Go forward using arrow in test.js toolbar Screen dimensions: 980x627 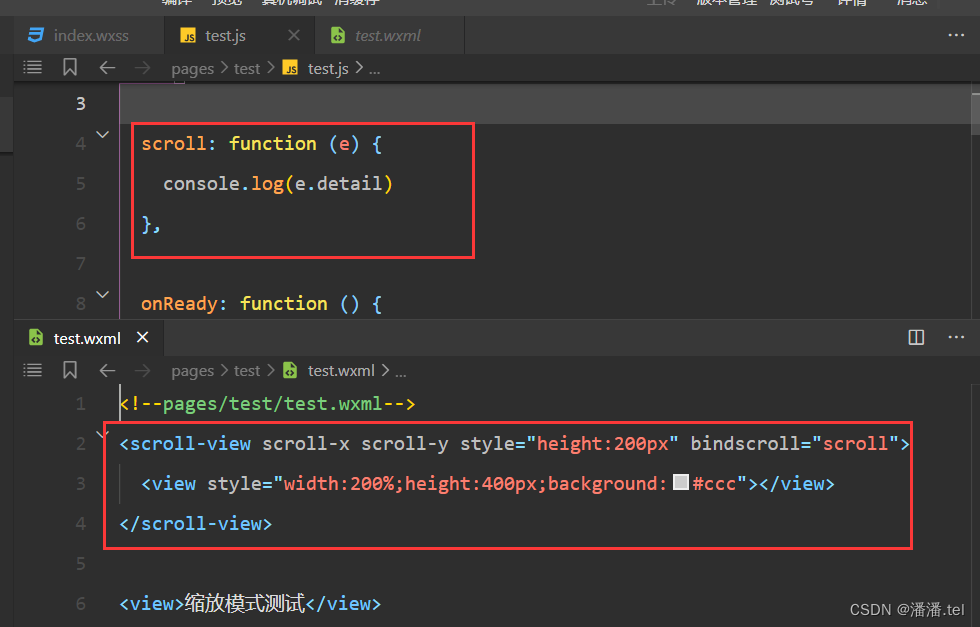(142, 68)
